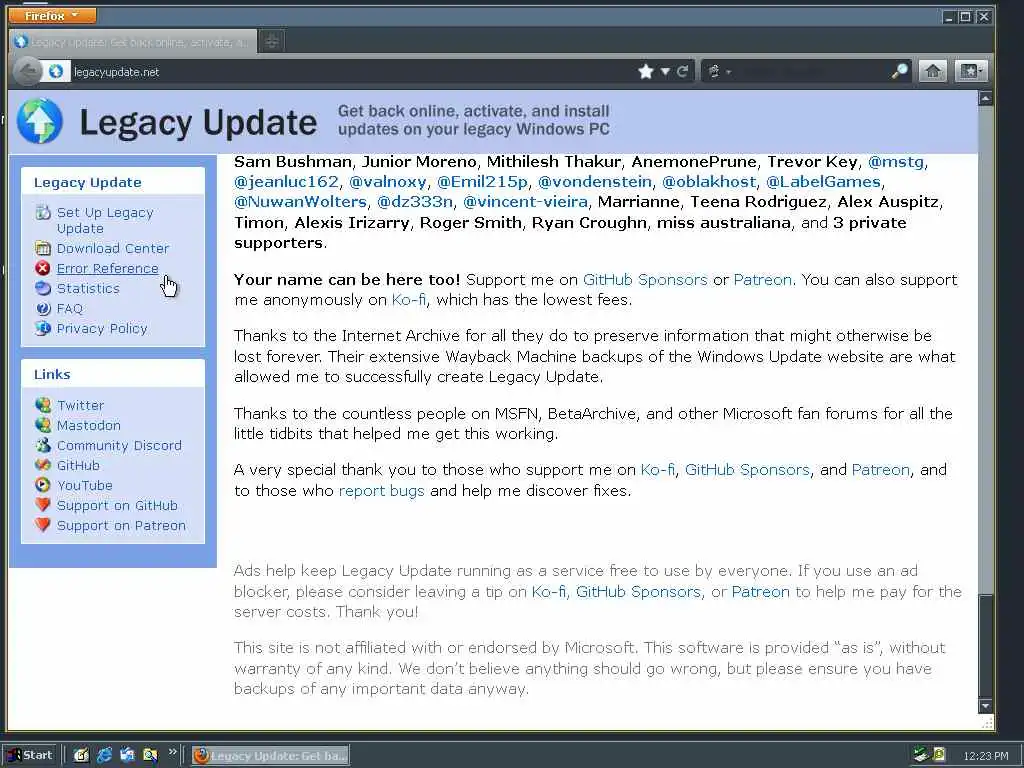Click the vertical scrollbar thumb
The height and width of the screenshot is (768, 1024).
[x=985, y=645]
